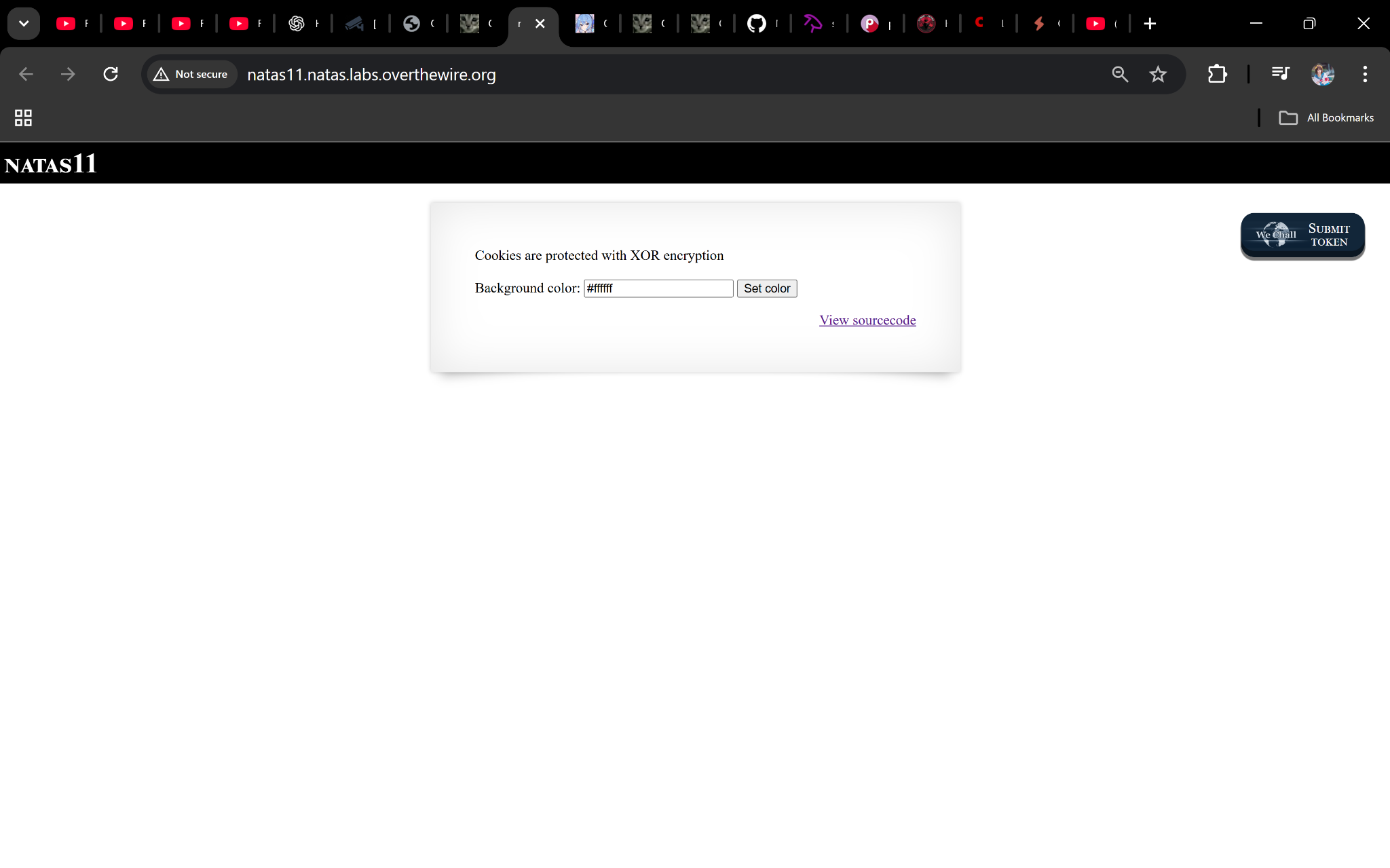The height and width of the screenshot is (868, 1390).
Task: Click the address bar URL text
Action: (371, 75)
